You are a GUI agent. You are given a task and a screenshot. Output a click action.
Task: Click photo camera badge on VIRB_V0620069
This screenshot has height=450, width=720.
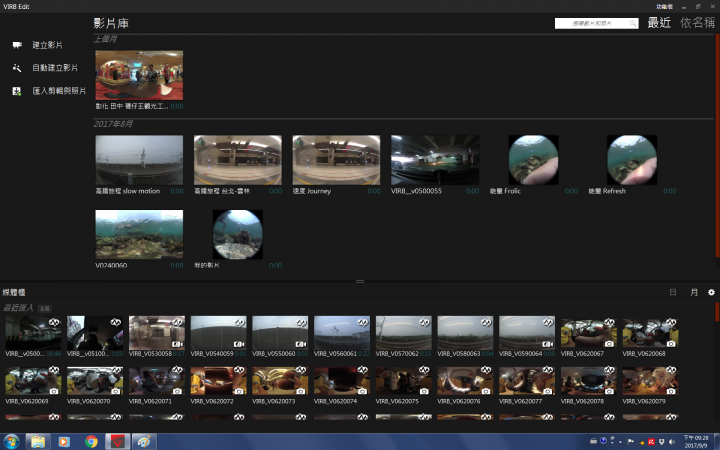coord(54,391)
